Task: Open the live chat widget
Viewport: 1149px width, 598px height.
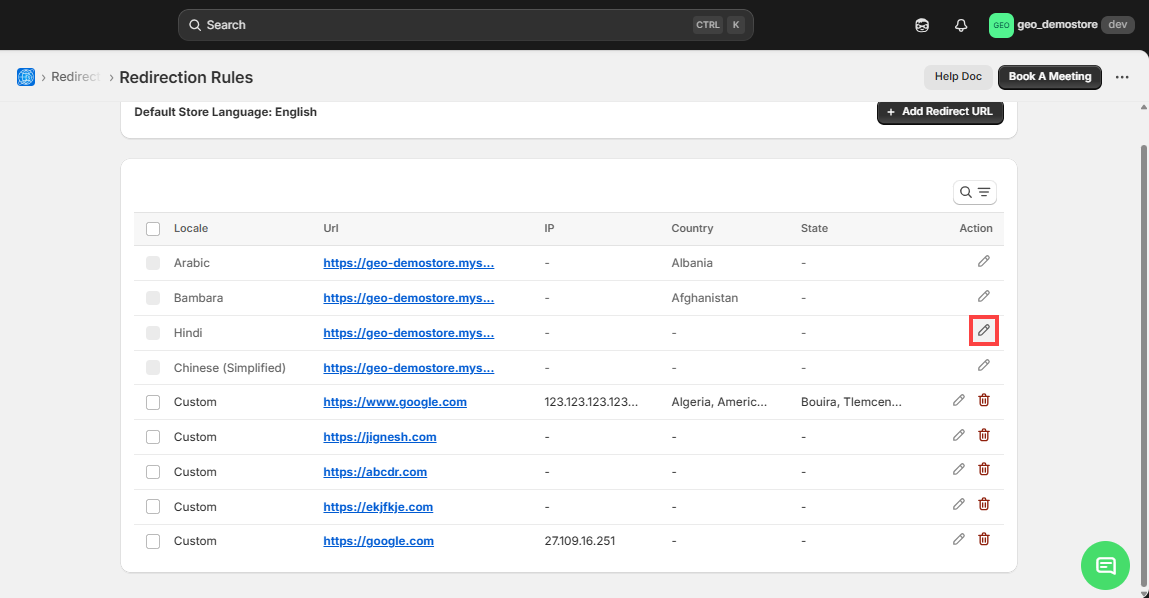Action: pyautogui.click(x=1105, y=565)
